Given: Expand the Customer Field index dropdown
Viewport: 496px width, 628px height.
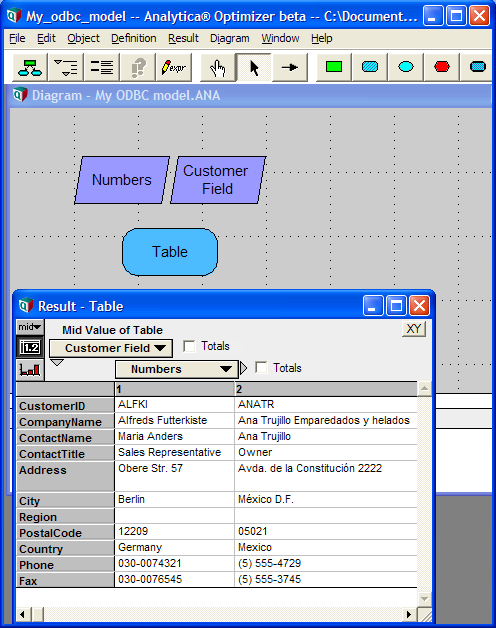Looking at the screenshot, I should pos(111,348).
